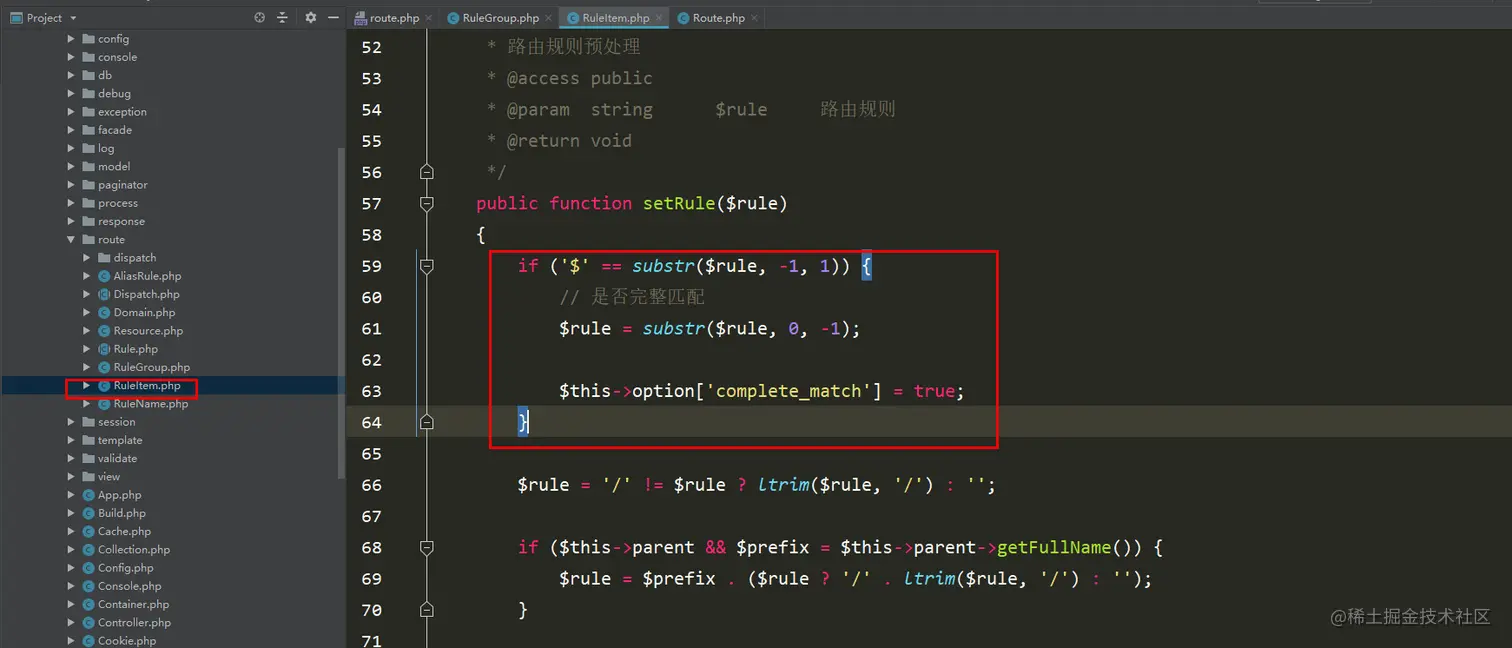Select the RuleItem.php editor tab
The height and width of the screenshot is (648, 1512).
pos(615,18)
